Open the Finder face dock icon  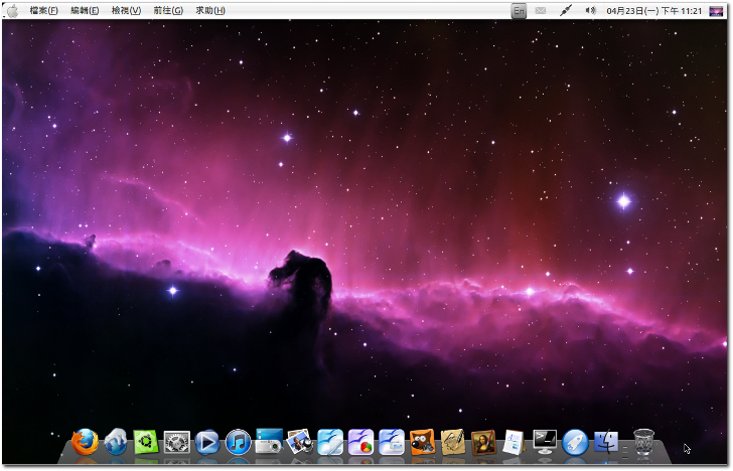click(606, 442)
